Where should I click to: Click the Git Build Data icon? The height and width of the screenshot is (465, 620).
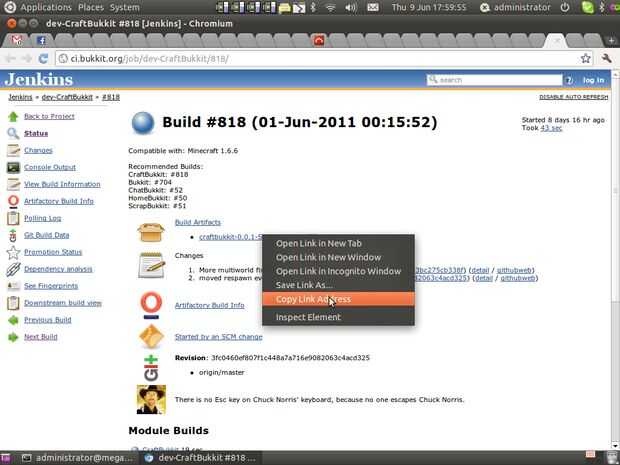pos(13,235)
